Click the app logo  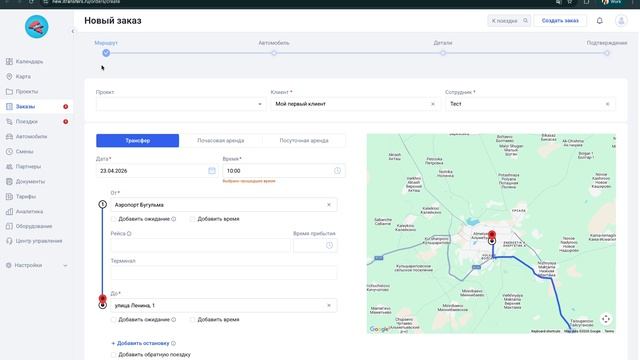point(36,27)
